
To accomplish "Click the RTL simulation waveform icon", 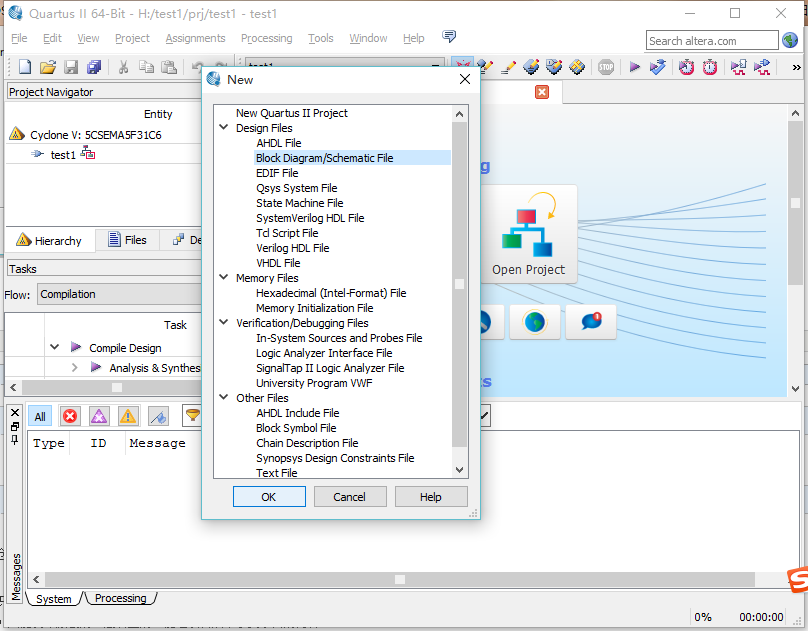I will tap(738, 67).
